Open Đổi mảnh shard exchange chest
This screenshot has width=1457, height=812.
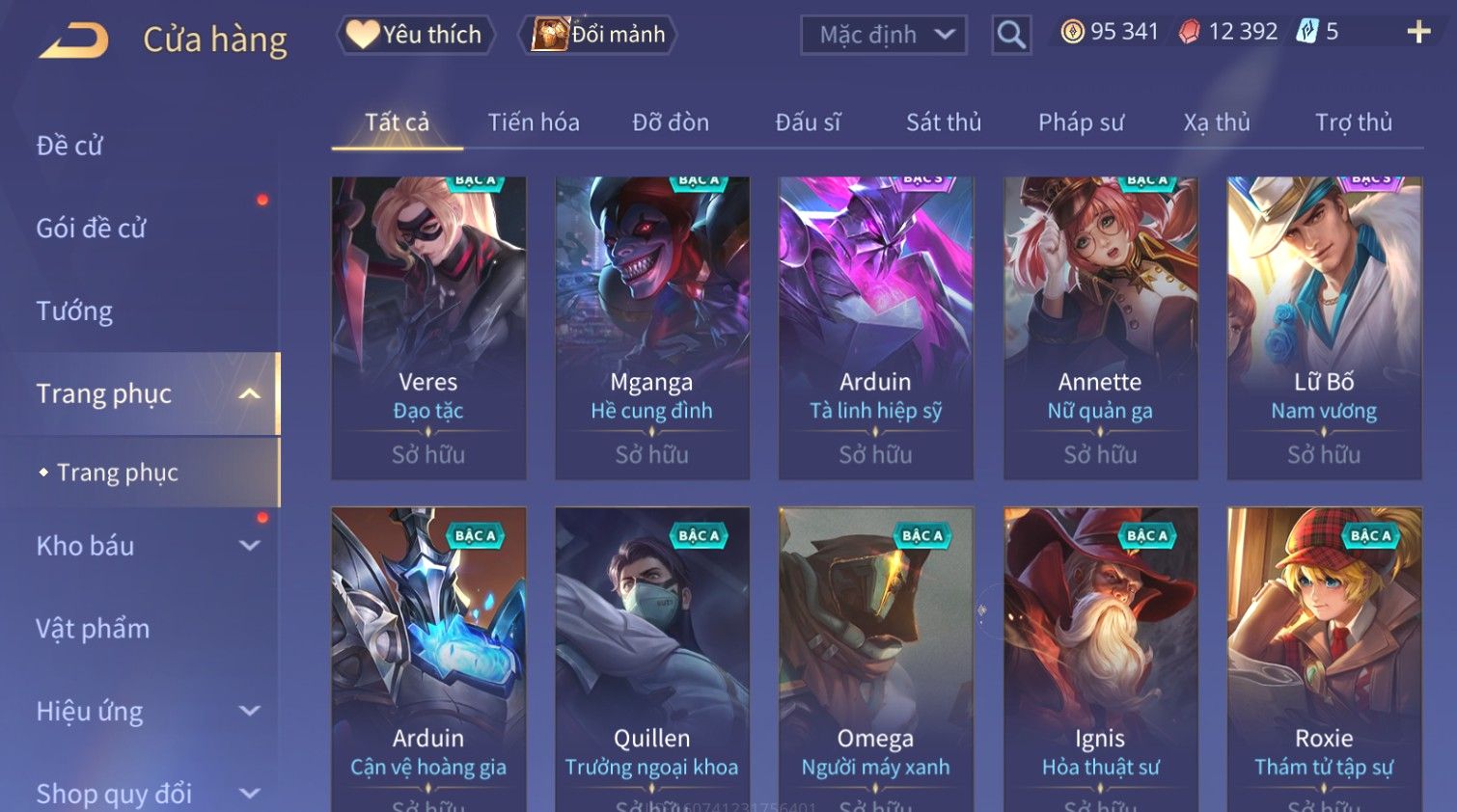click(597, 35)
